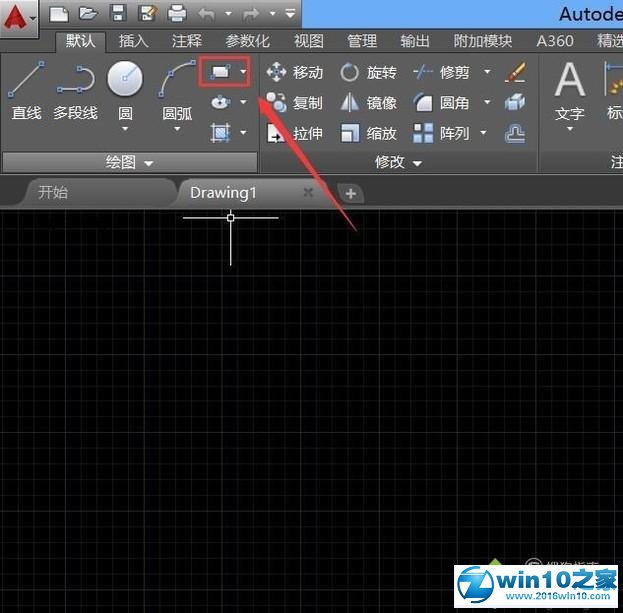Select the 多段线 (Polyline) tool
This screenshot has width=623, height=613.
[x=75, y=90]
